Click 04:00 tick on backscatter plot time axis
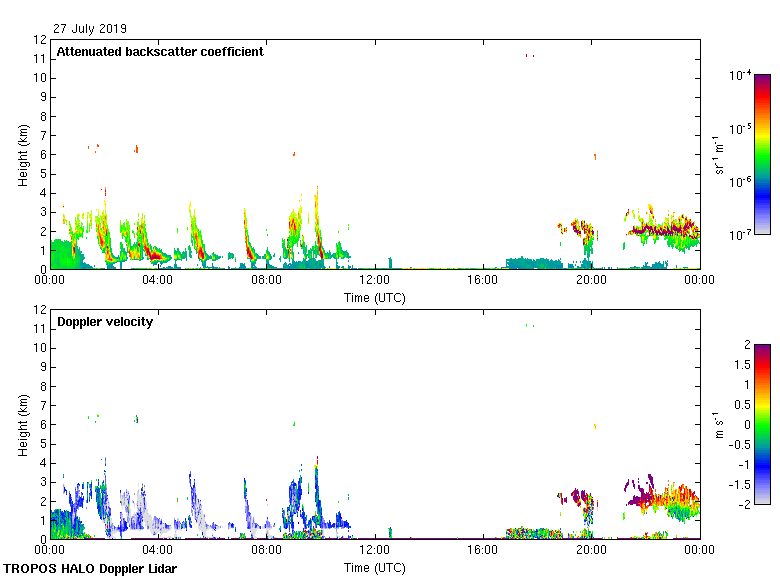The image size is (780, 580). (158, 281)
